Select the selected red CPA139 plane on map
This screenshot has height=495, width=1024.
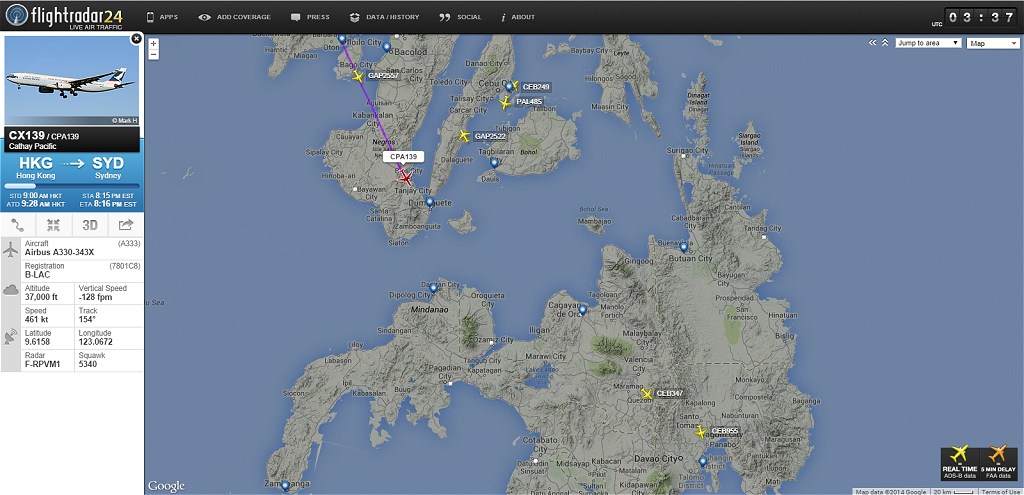(x=406, y=178)
